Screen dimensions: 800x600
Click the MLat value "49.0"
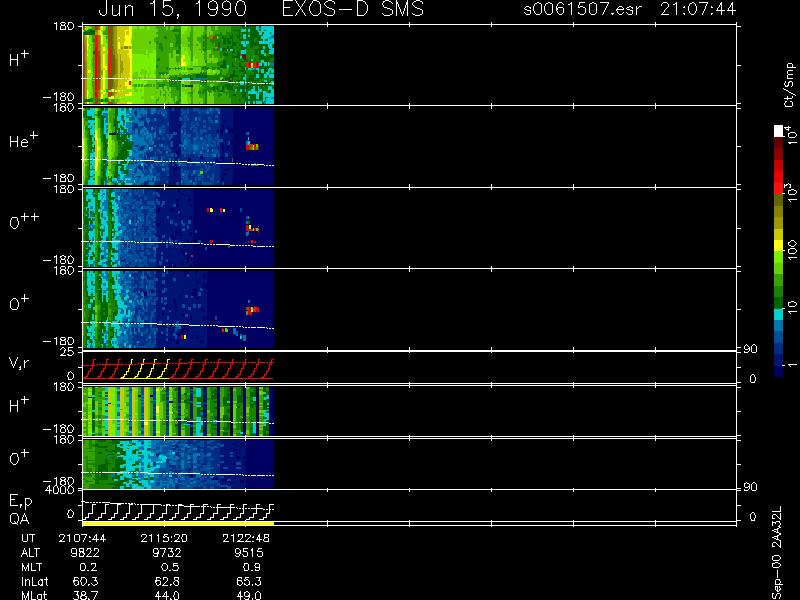tap(248, 595)
